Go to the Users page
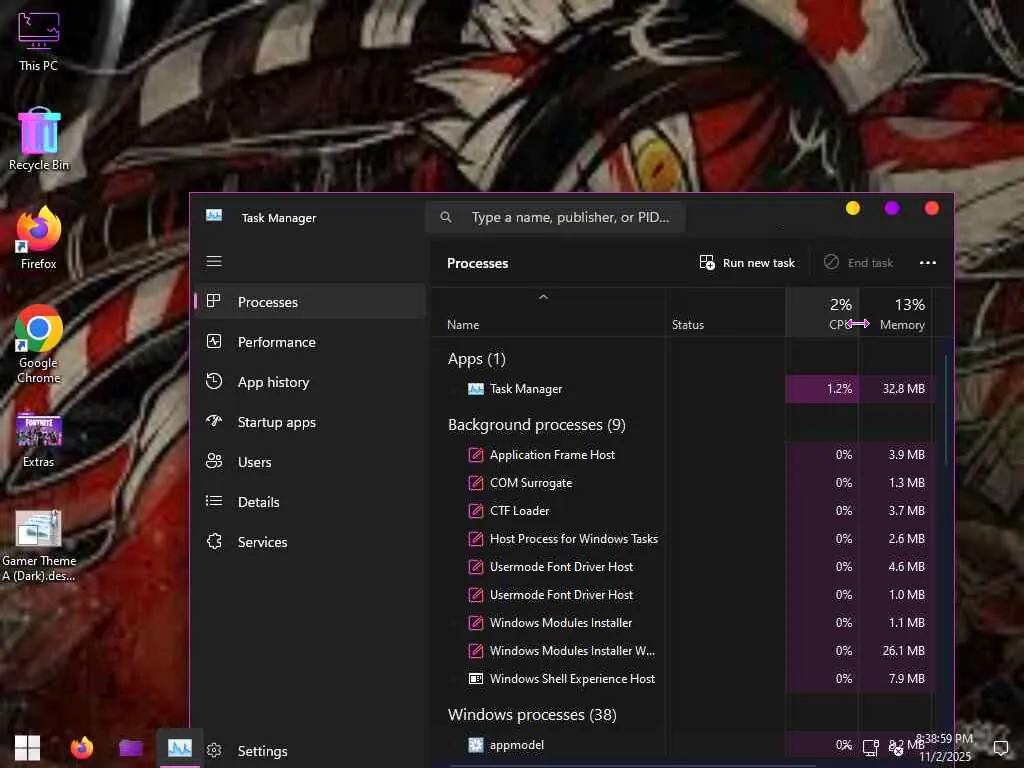The width and height of the screenshot is (1024, 768). point(311,462)
